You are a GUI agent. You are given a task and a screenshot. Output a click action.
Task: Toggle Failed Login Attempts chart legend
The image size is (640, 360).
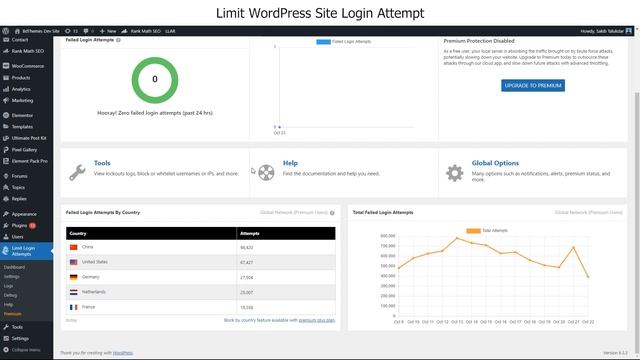(344, 42)
